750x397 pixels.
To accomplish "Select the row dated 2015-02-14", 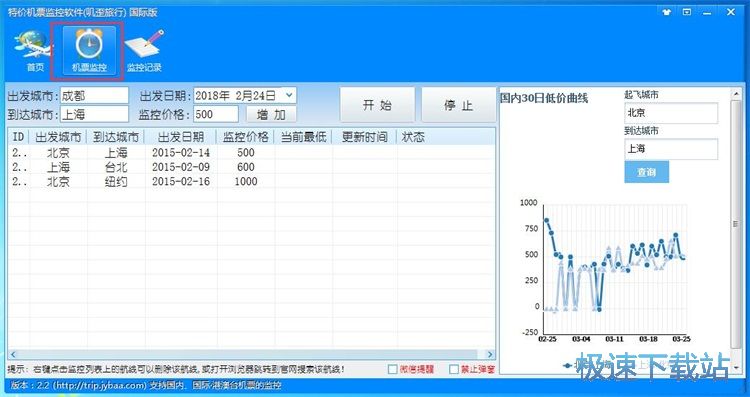I will pyautogui.click(x=252, y=153).
